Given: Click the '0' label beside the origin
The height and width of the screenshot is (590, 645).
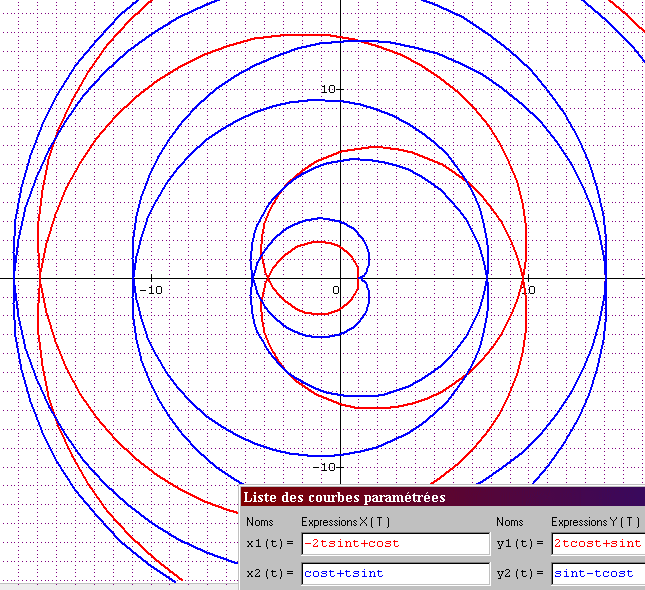Looking at the screenshot, I should (x=335, y=290).
